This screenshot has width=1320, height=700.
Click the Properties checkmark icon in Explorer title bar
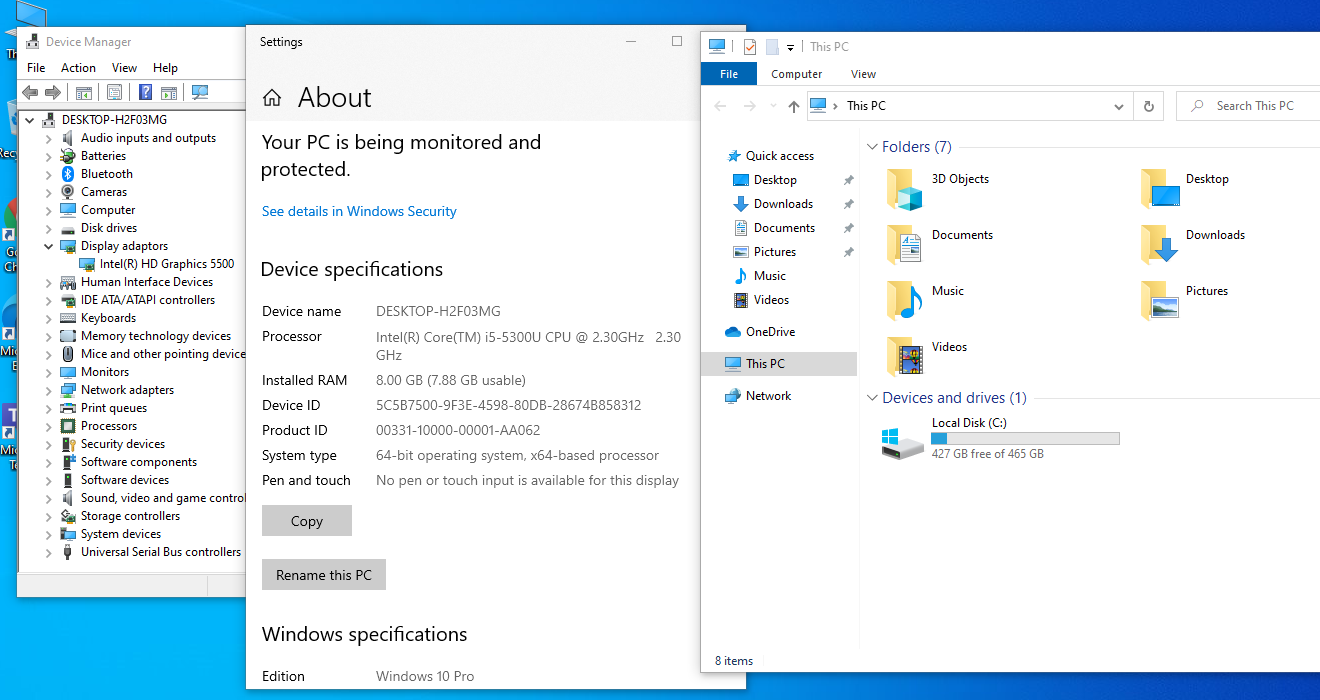[749, 46]
